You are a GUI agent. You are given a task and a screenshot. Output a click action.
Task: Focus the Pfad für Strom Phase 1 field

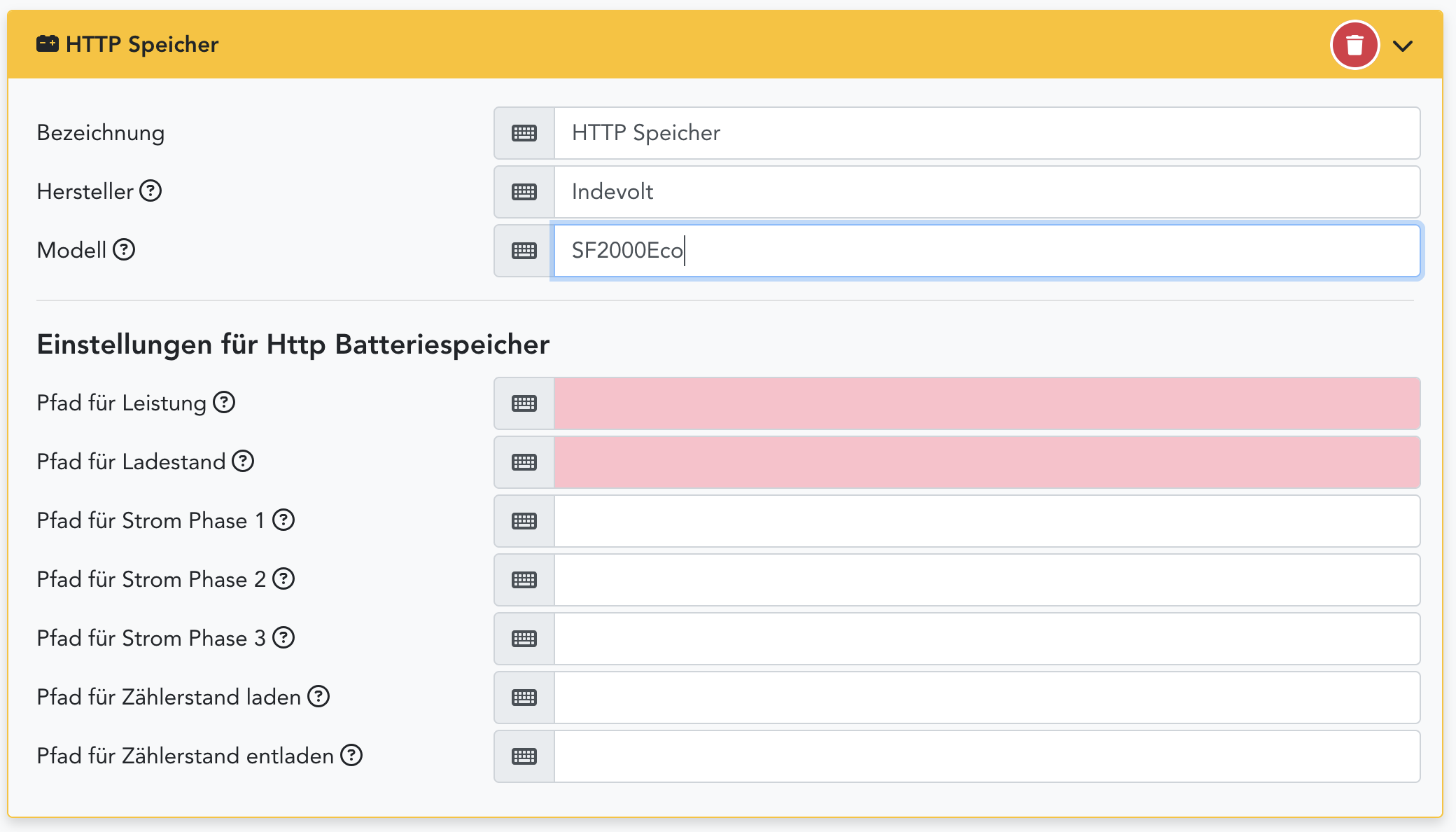click(986, 521)
